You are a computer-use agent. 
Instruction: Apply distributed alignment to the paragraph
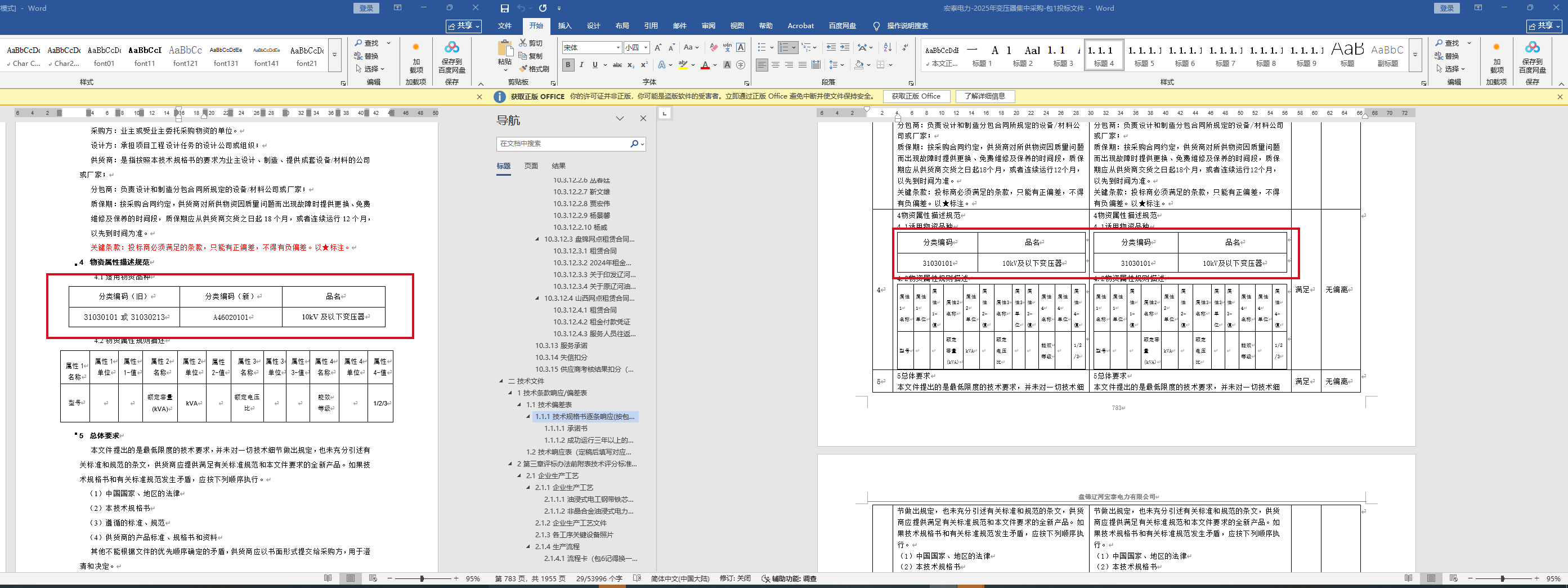pos(816,65)
